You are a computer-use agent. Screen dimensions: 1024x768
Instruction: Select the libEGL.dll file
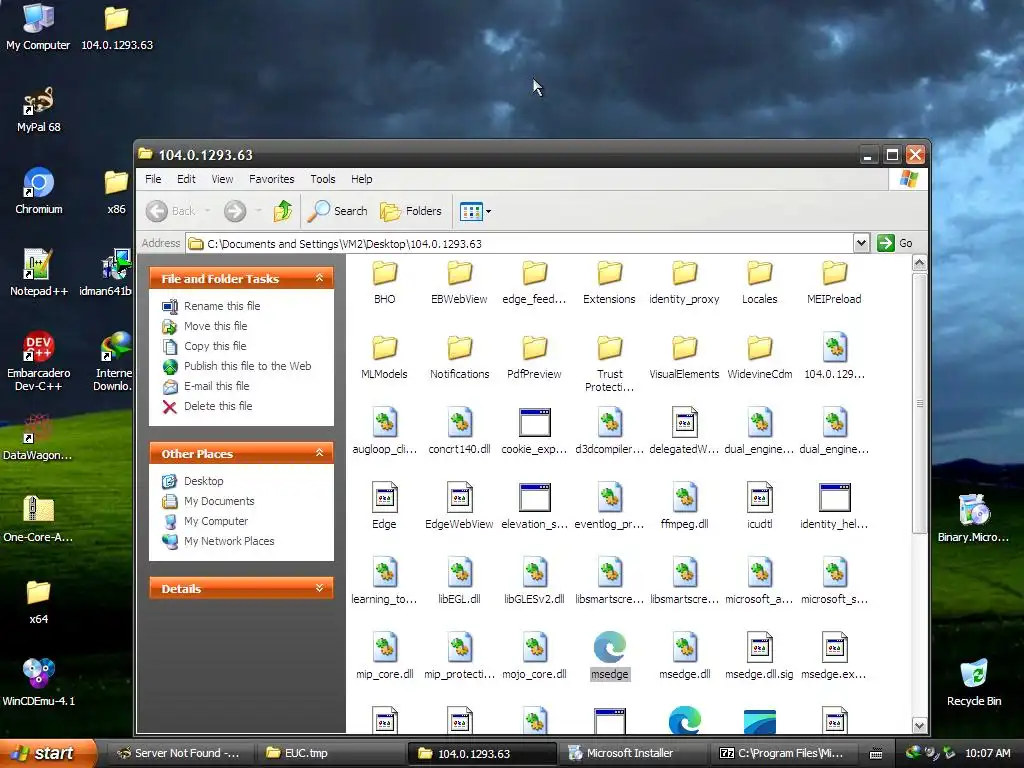tap(459, 583)
